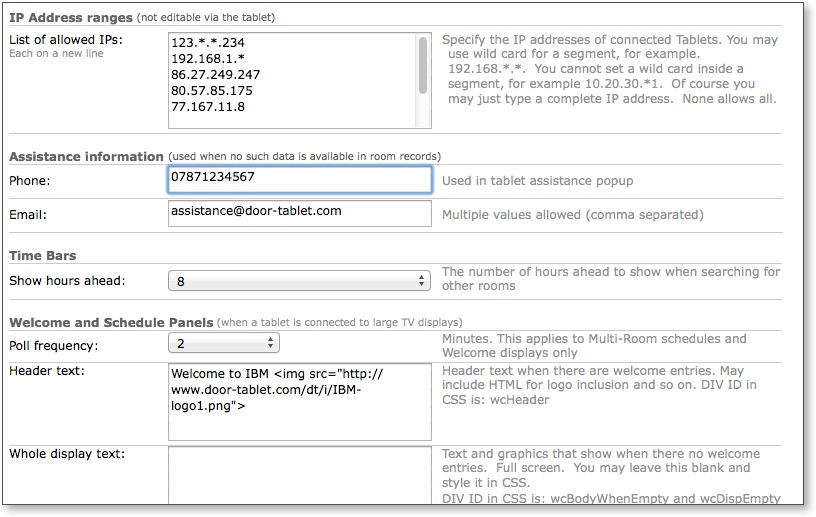This screenshot has height=517, width=816.
Task: Click the "Welcome and Schedule Panels" heading
Action: [111, 322]
